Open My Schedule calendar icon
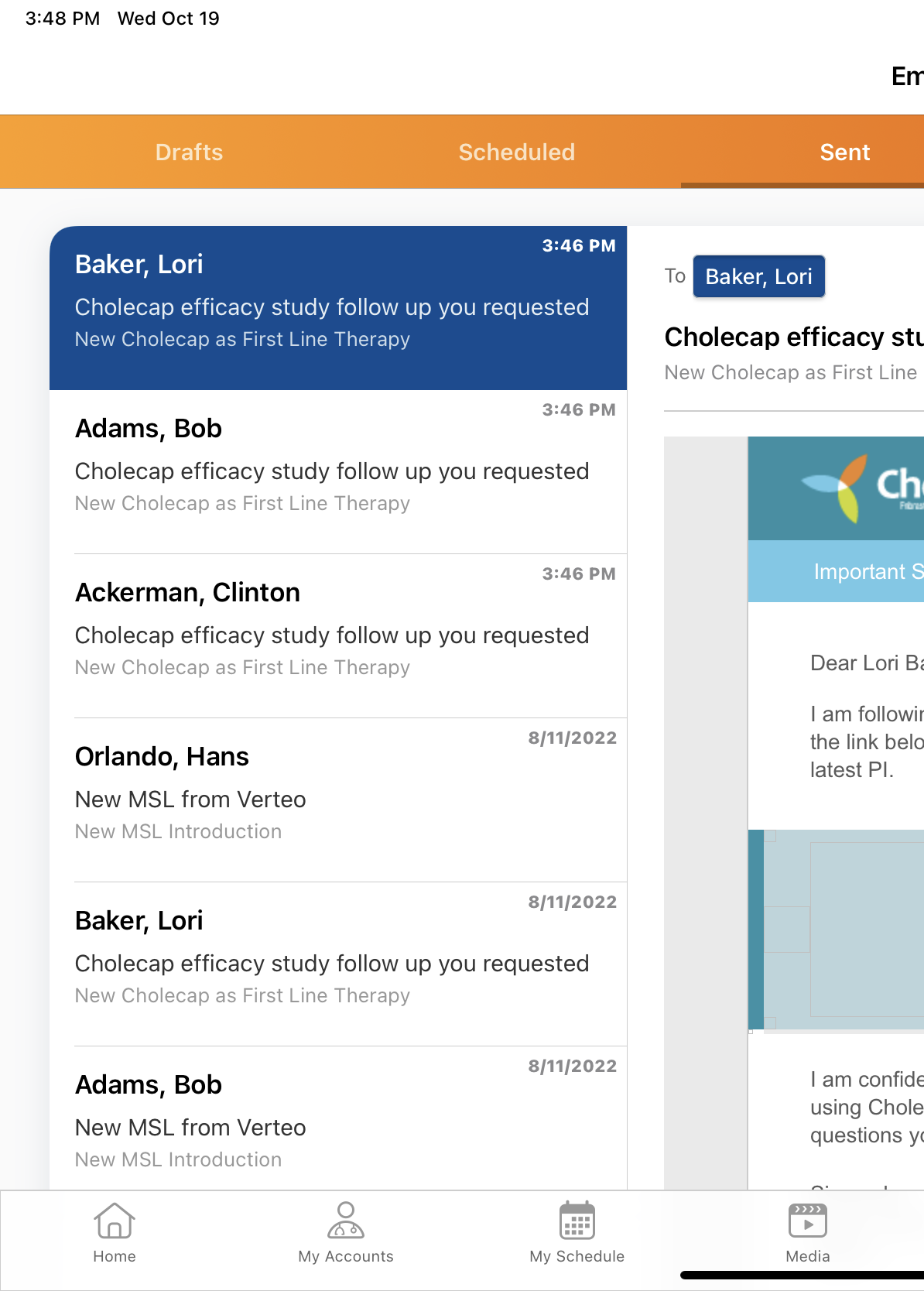Viewport: 924px width, 1291px height. tap(577, 1222)
